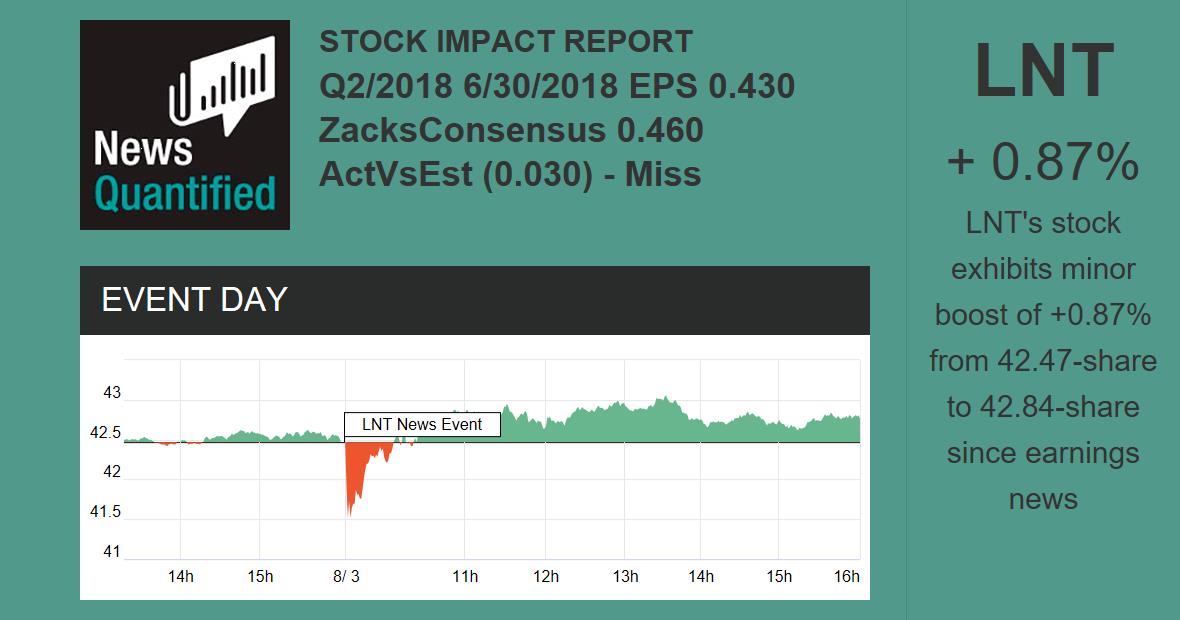
Task: Click the LNT News Event label
Action: [x=422, y=425]
